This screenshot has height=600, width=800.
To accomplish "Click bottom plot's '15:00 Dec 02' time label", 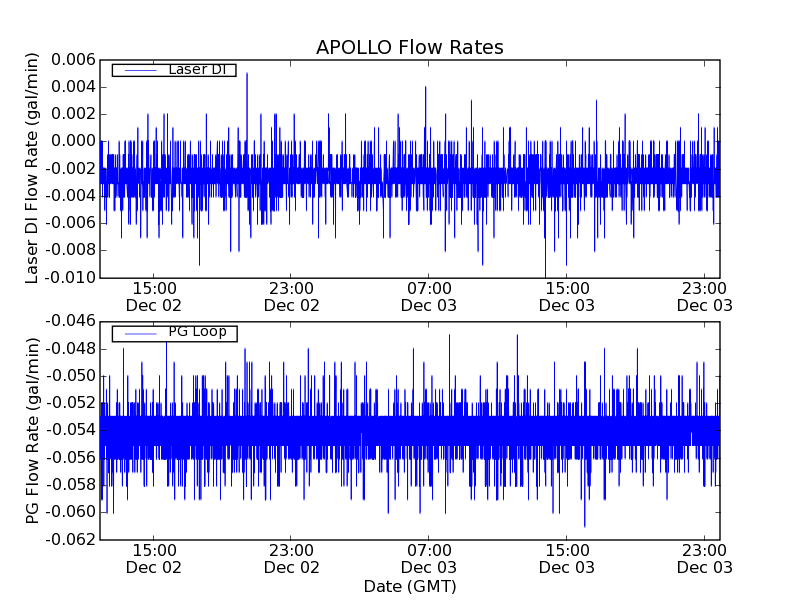I will [x=154, y=559].
